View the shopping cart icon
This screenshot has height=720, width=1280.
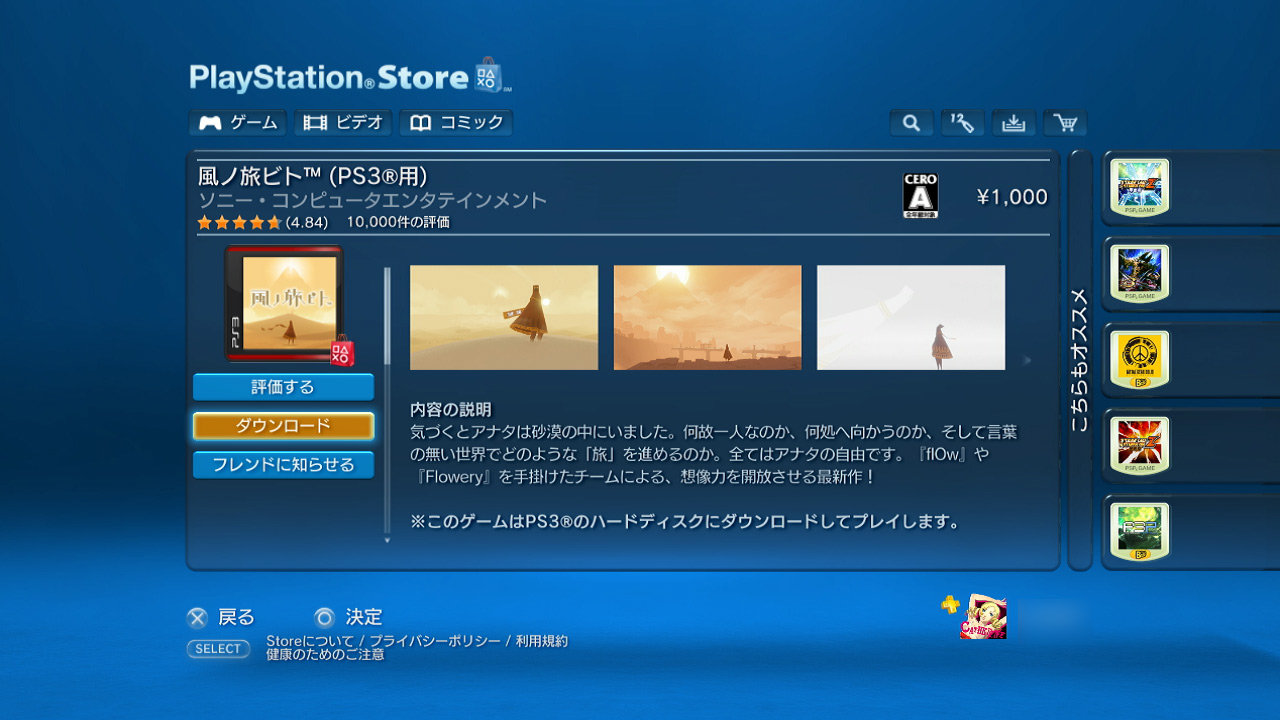click(1065, 123)
